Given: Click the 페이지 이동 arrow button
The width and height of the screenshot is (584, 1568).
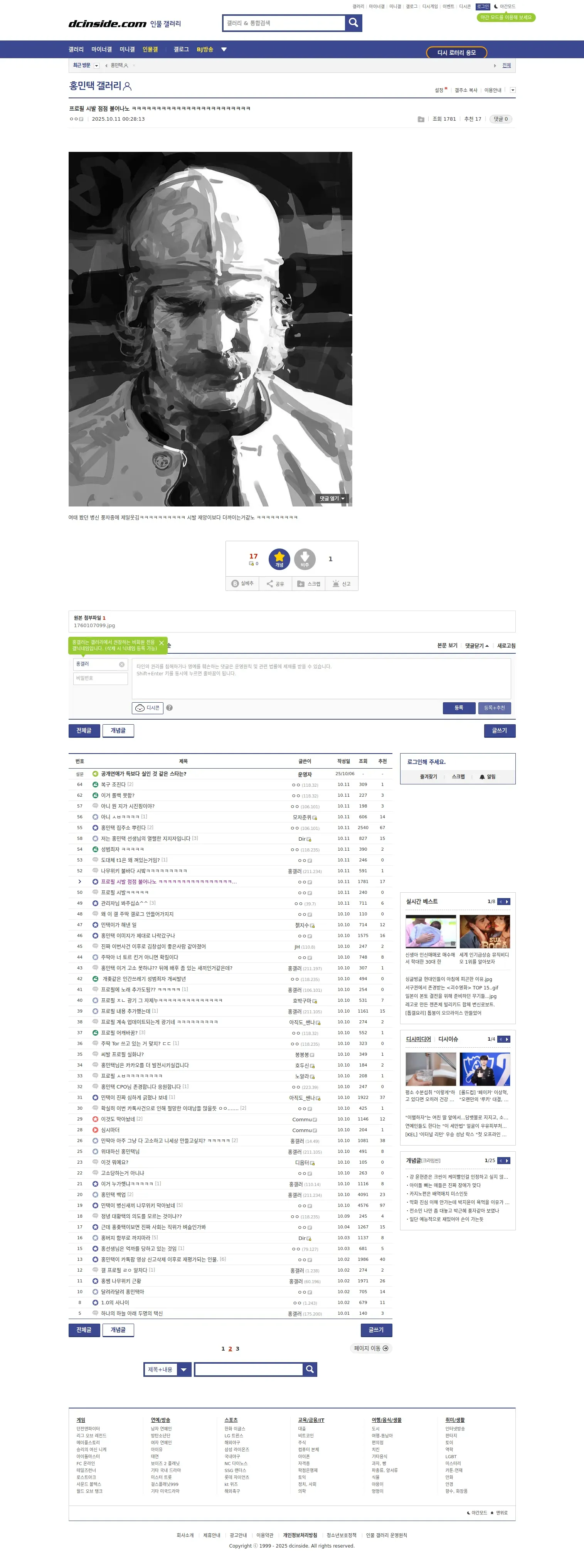Looking at the screenshot, I should tap(372, 1348).
